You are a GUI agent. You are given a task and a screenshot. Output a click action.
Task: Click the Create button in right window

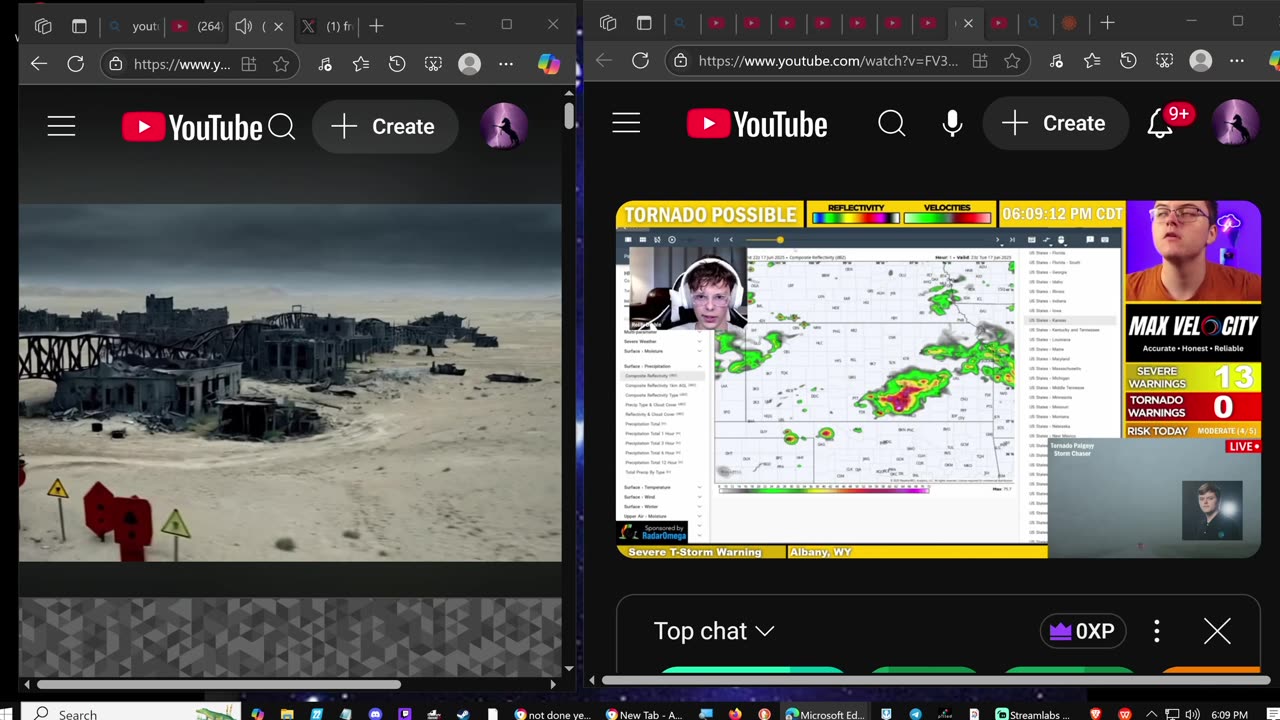1055,123
